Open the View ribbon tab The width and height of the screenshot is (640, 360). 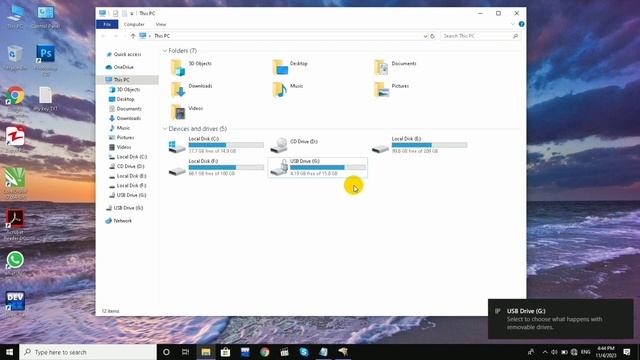point(161,24)
